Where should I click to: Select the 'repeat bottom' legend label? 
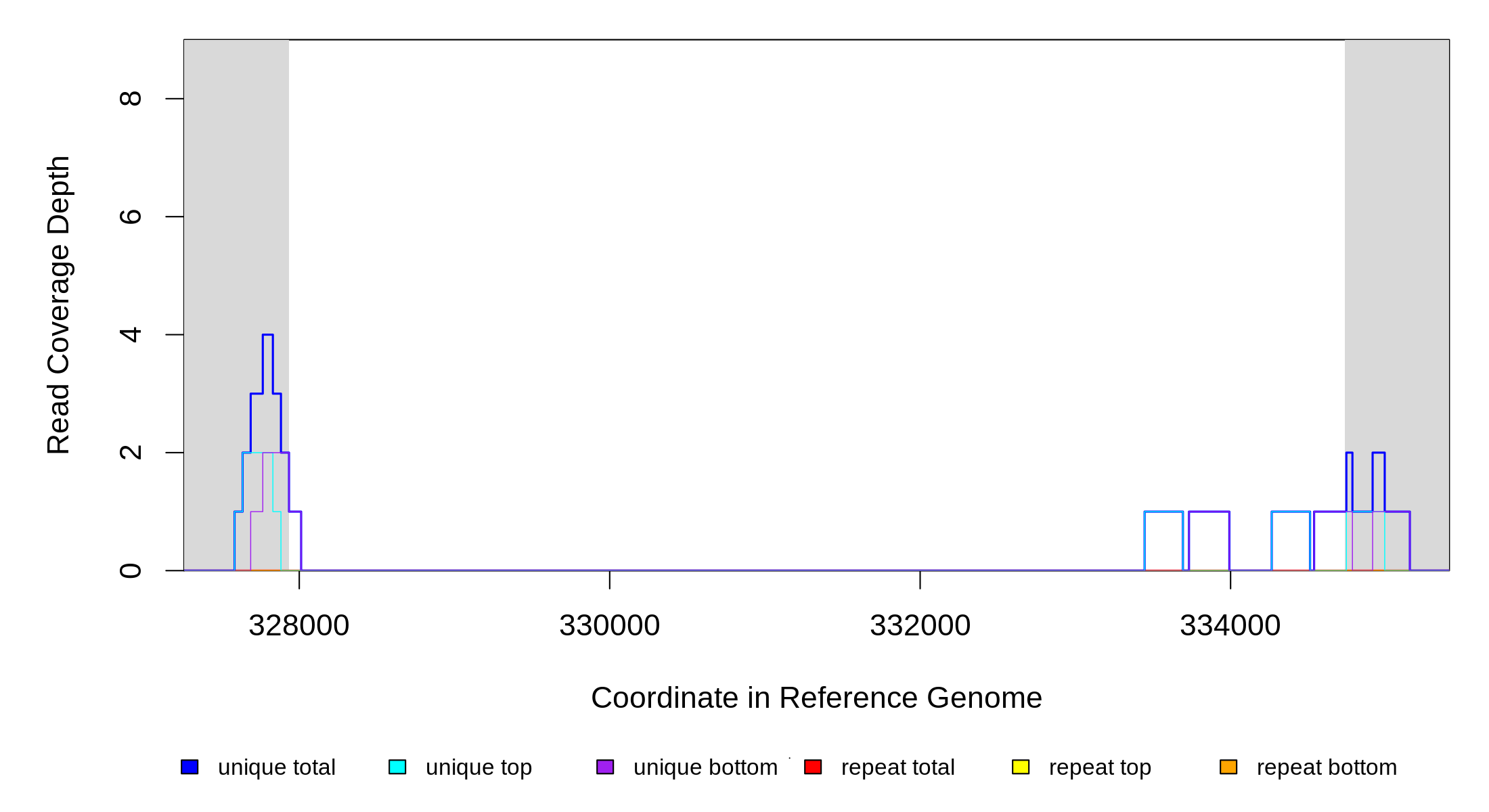(1327, 767)
